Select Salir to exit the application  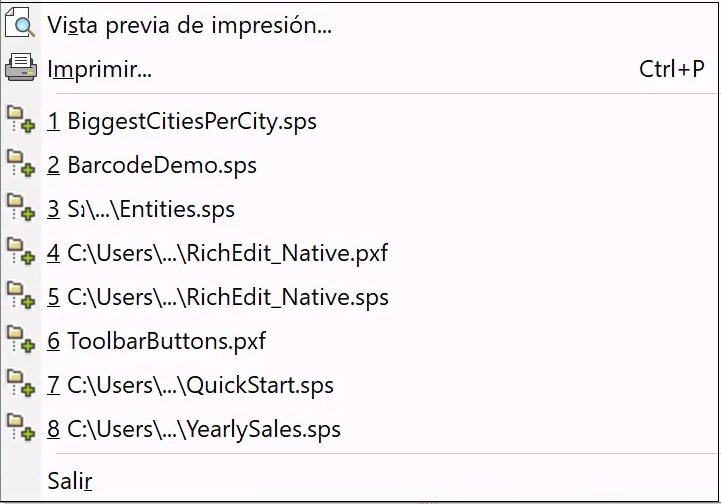click(70, 481)
